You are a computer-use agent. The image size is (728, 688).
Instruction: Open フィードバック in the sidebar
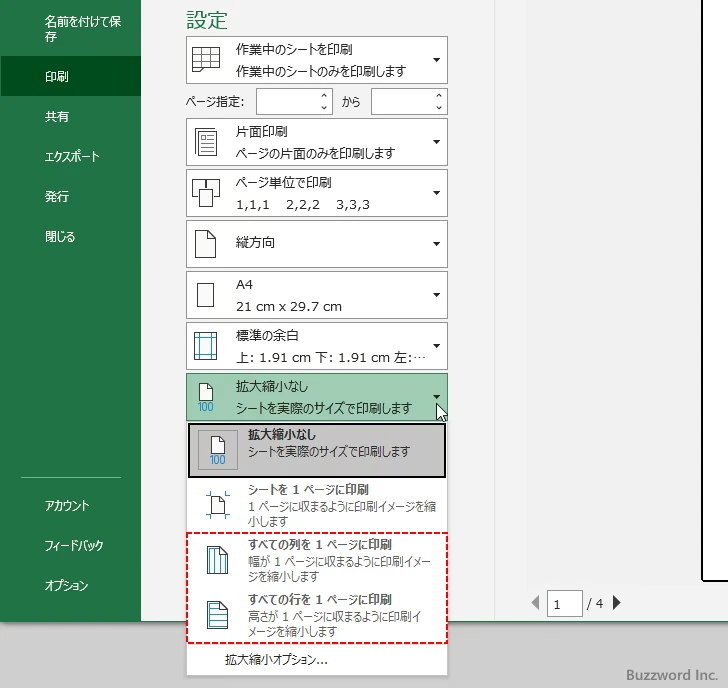point(71,545)
